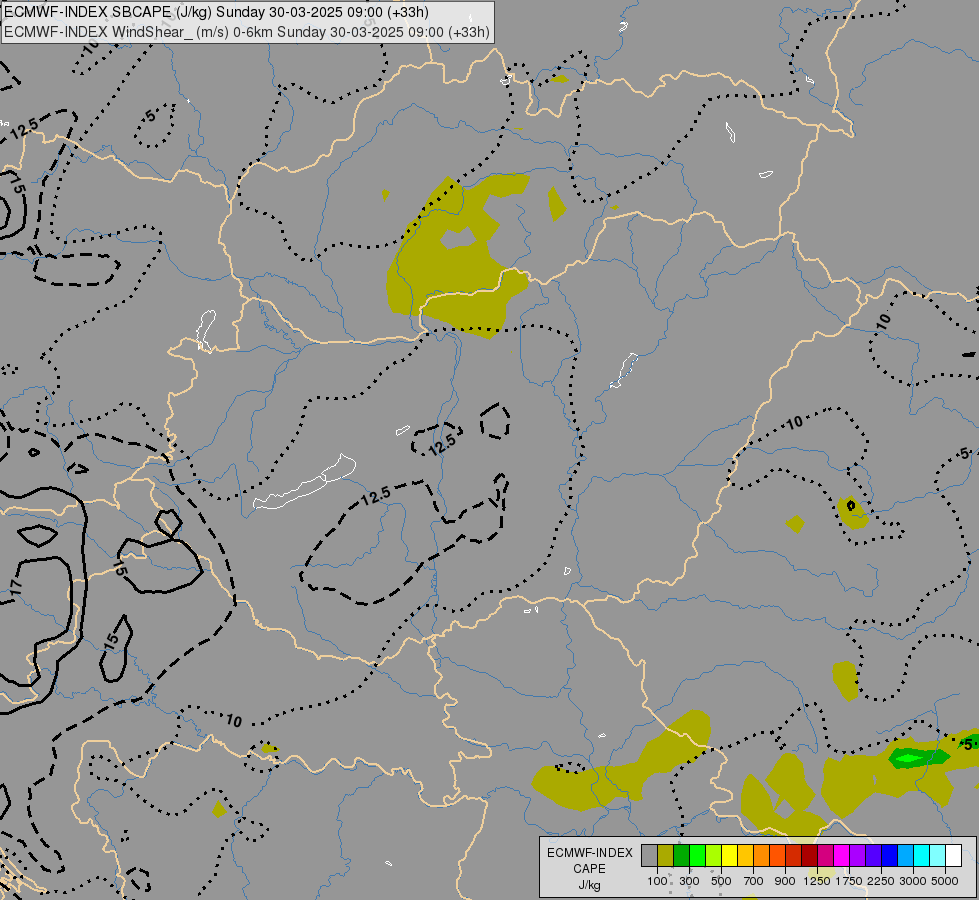979x900 pixels.
Task: Click the white legend swatch
Action: pyautogui.click(x=953, y=856)
